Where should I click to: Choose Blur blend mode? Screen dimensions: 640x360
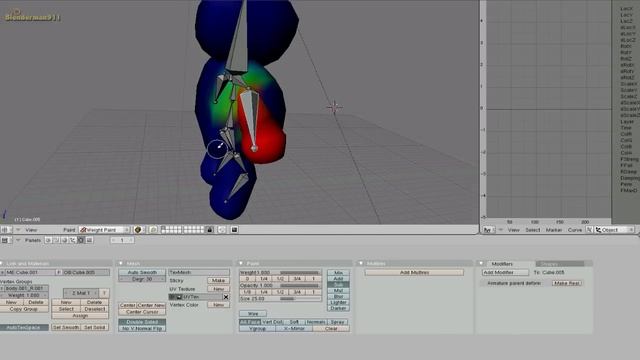338,296
